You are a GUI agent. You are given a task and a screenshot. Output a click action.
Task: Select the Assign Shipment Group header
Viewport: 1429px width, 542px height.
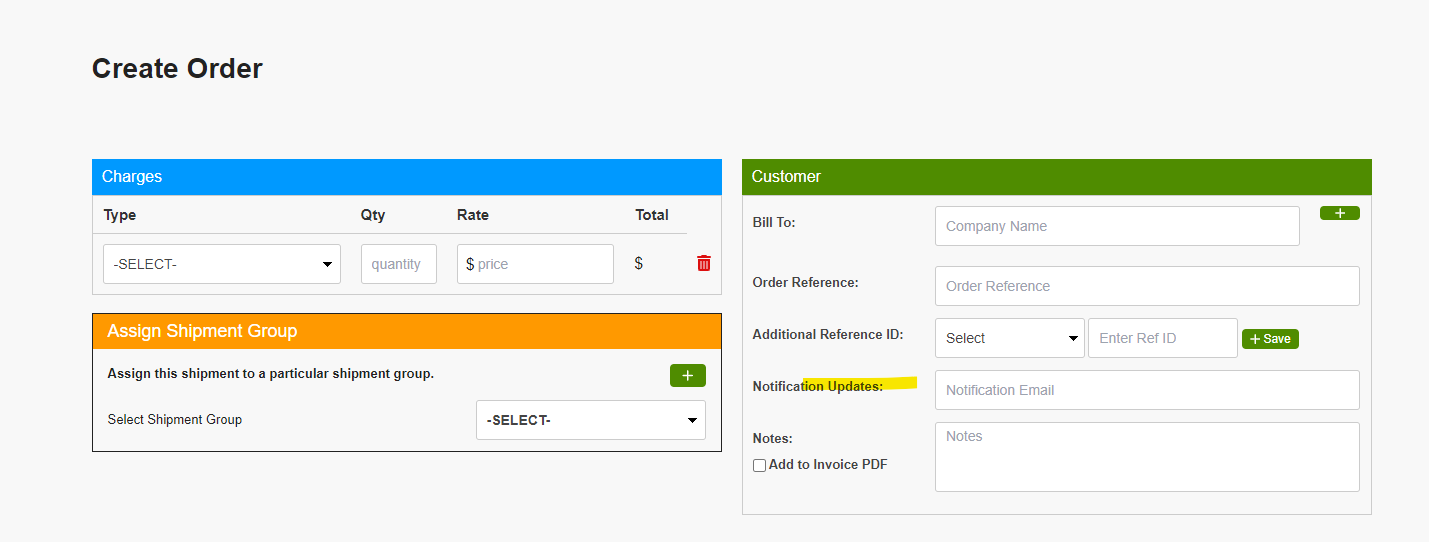point(407,331)
